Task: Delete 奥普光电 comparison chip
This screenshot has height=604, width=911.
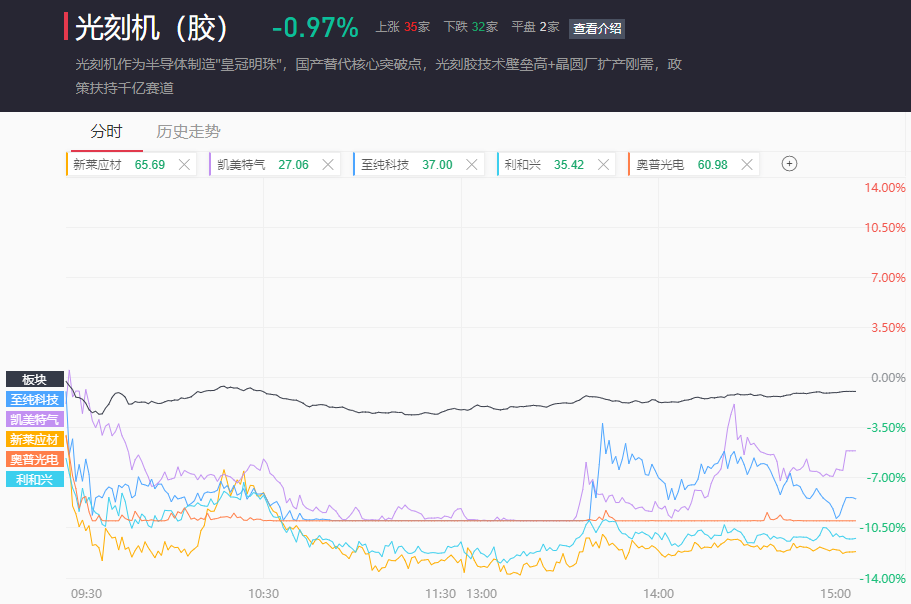Action: [746, 165]
